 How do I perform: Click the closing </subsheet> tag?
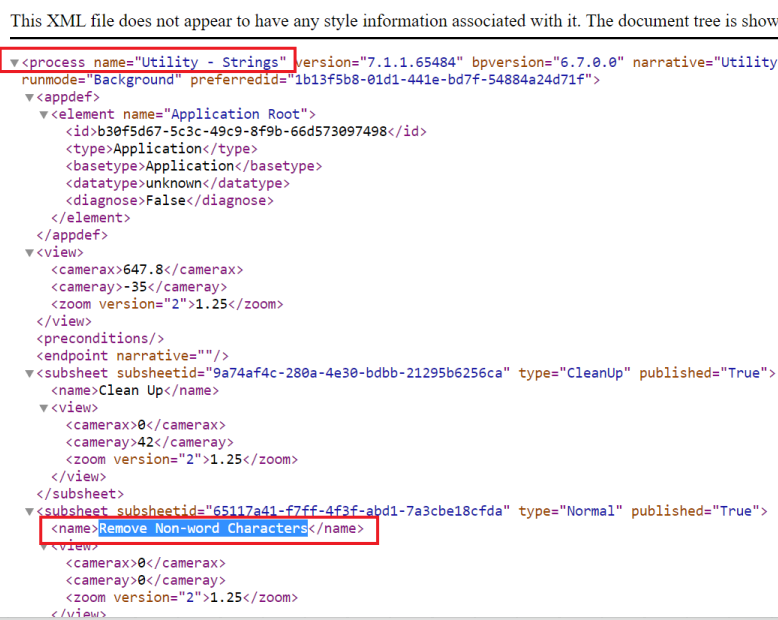pos(80,494)
